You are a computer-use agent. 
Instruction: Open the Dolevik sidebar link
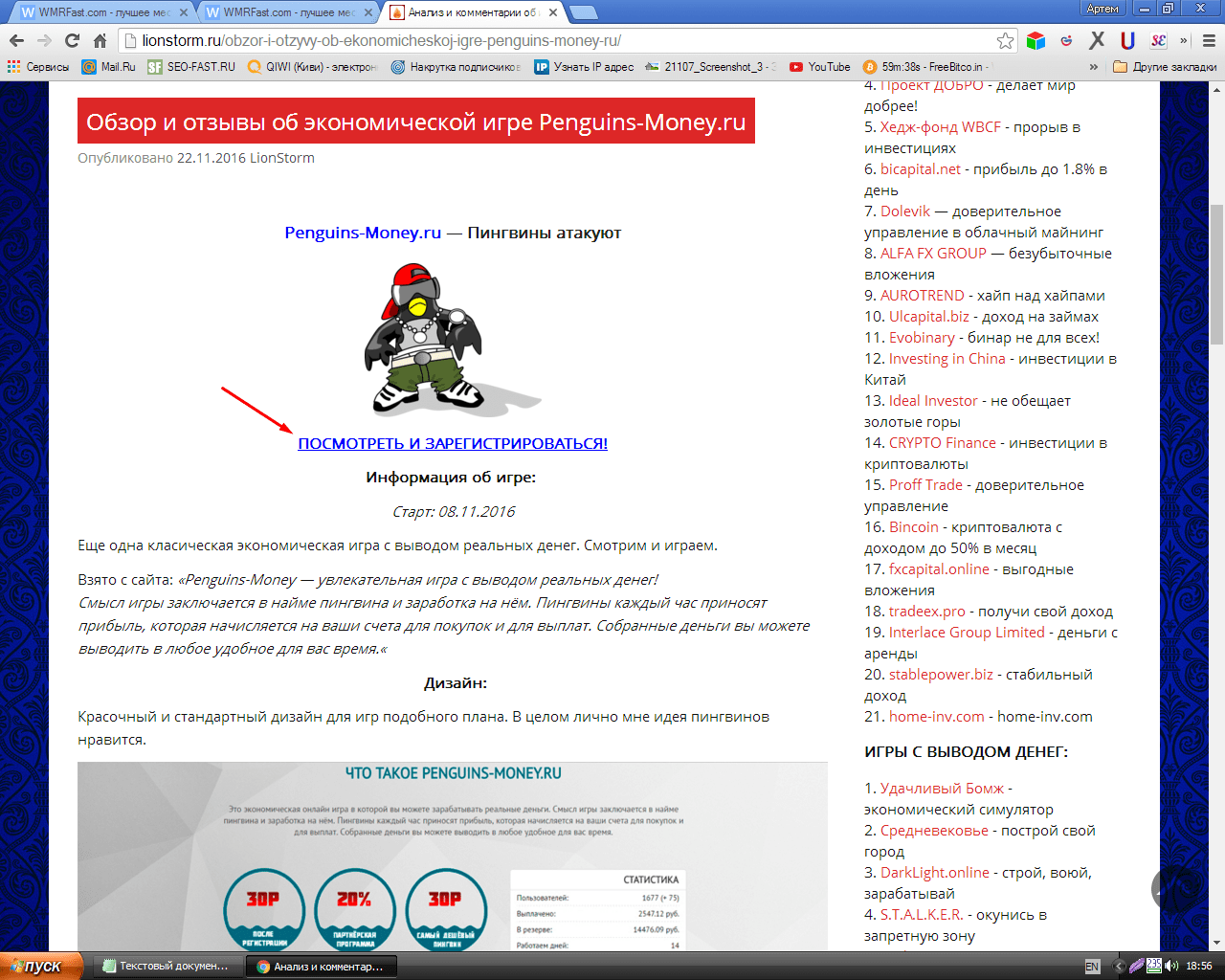pyautogui.click(x=905, y=211)
